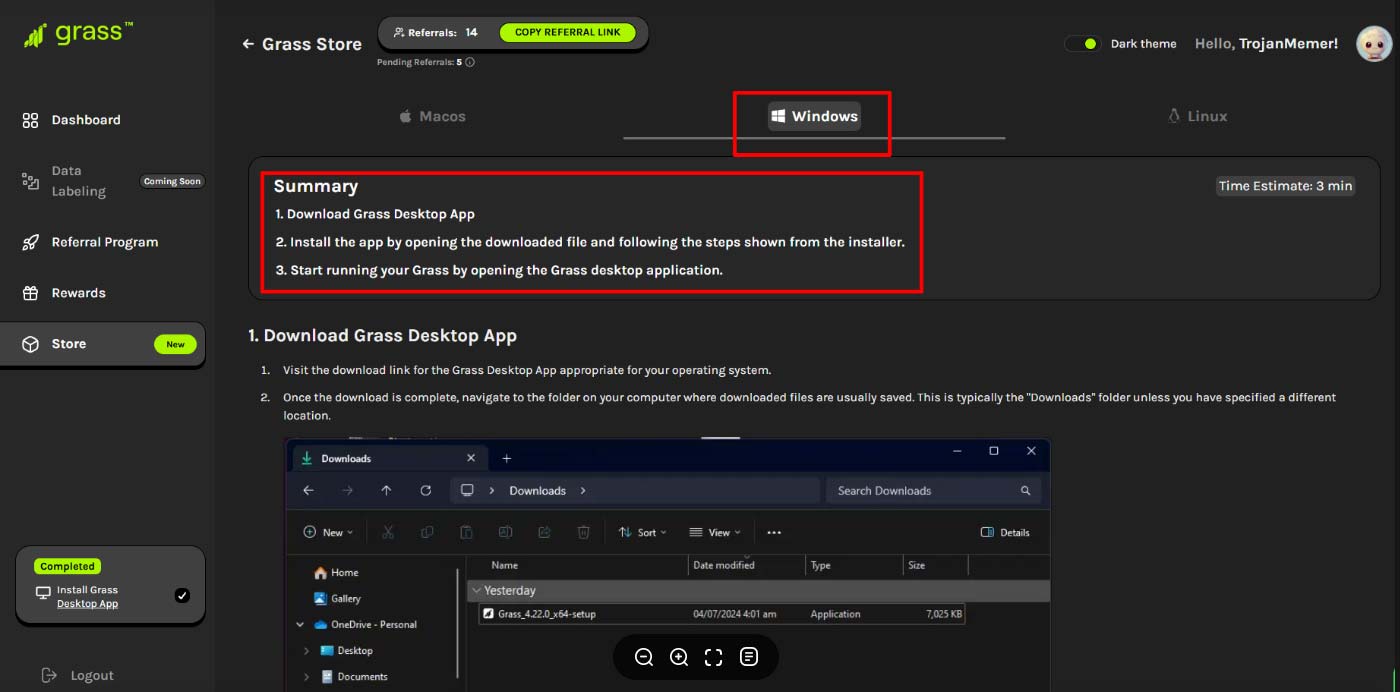This screenshot has height=692, width=1400.
Task: Click the Data Labeling icon
Action: 30,181
